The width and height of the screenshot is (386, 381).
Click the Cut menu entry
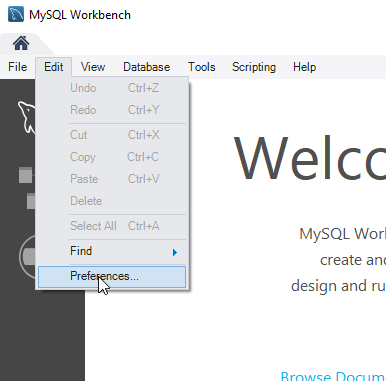click(112, 135)
